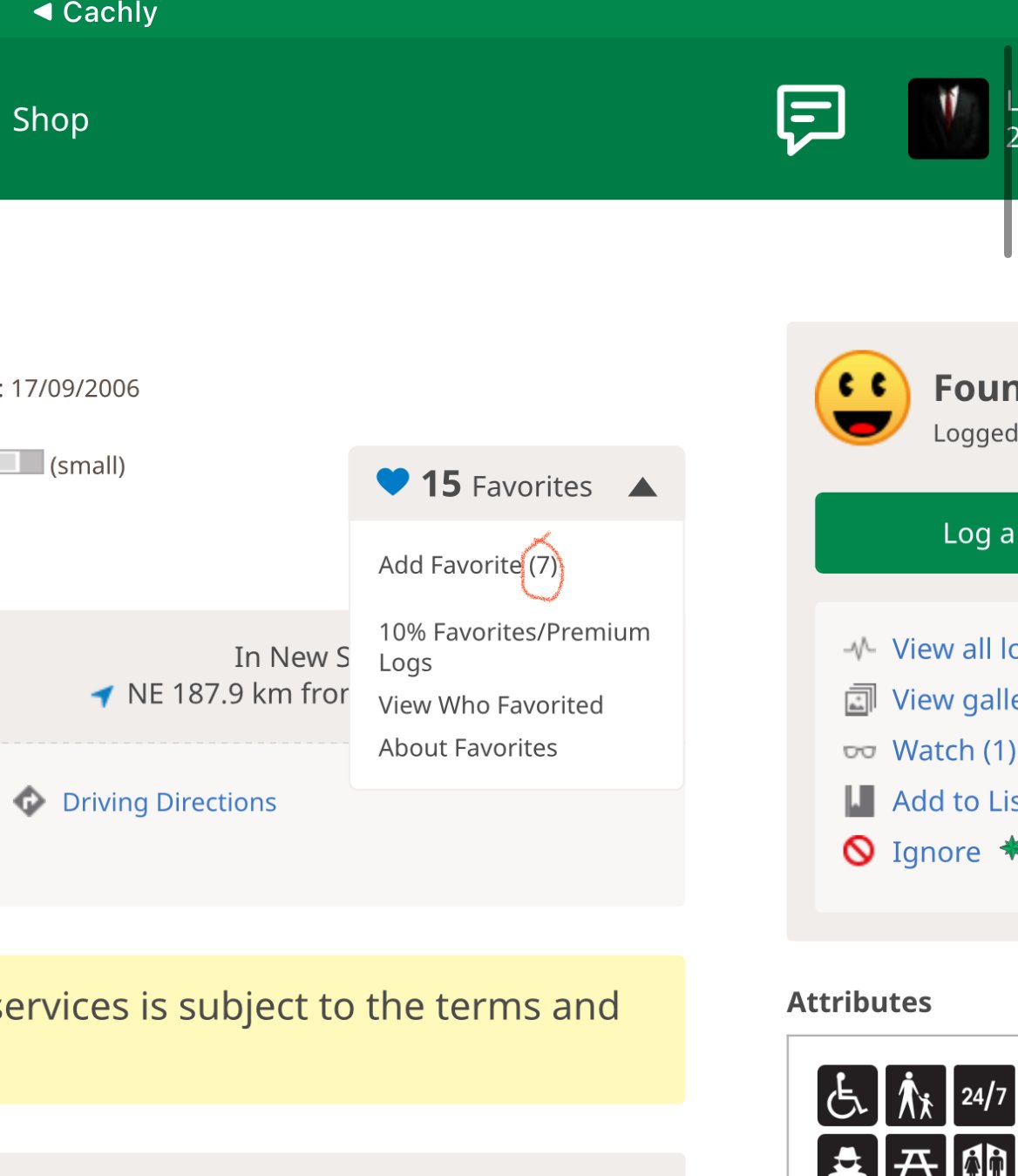Go back to Cachly app
The image size is (1018, 1176).
pos(94,13)
